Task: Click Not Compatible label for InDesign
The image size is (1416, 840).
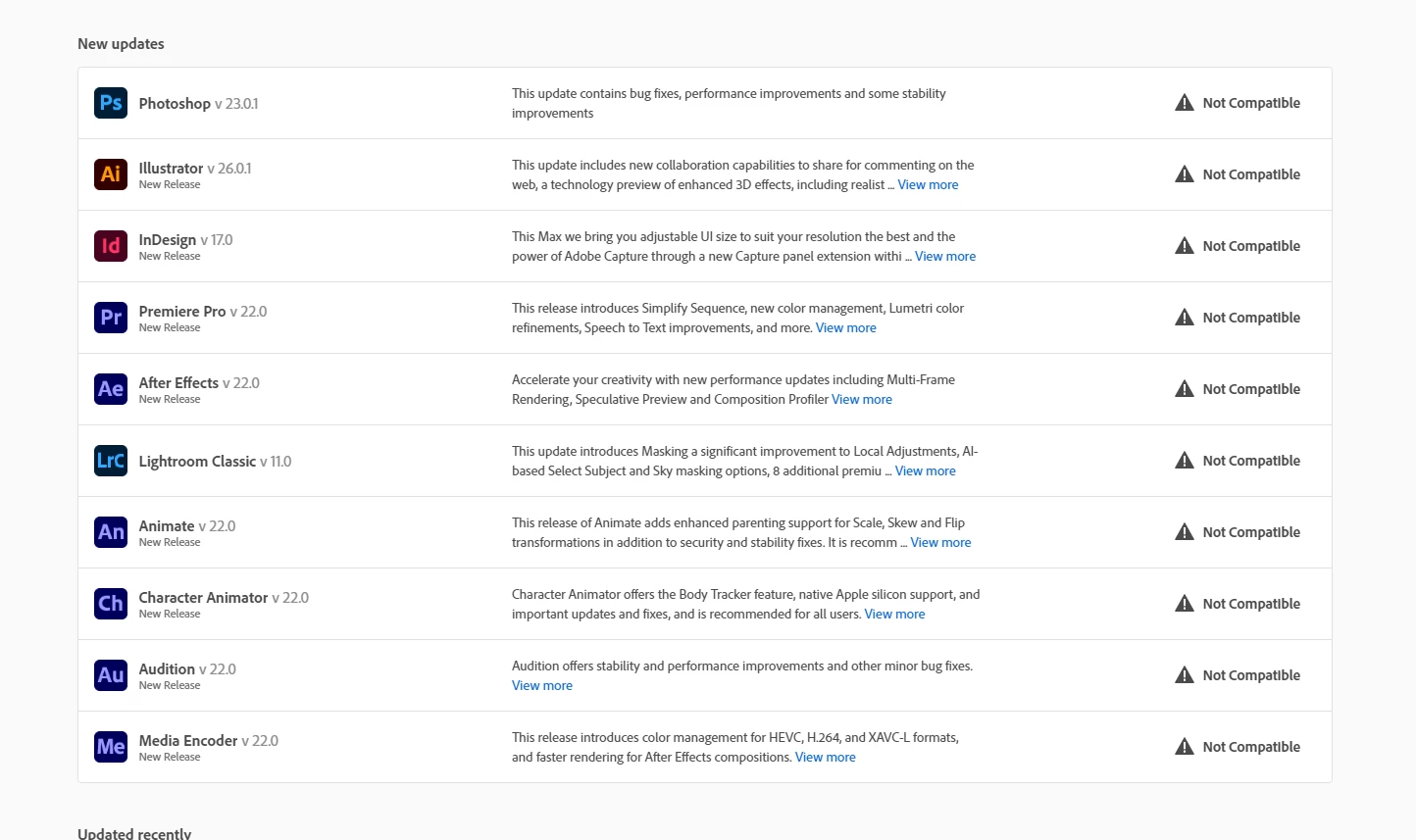Action: [1251, 246]
